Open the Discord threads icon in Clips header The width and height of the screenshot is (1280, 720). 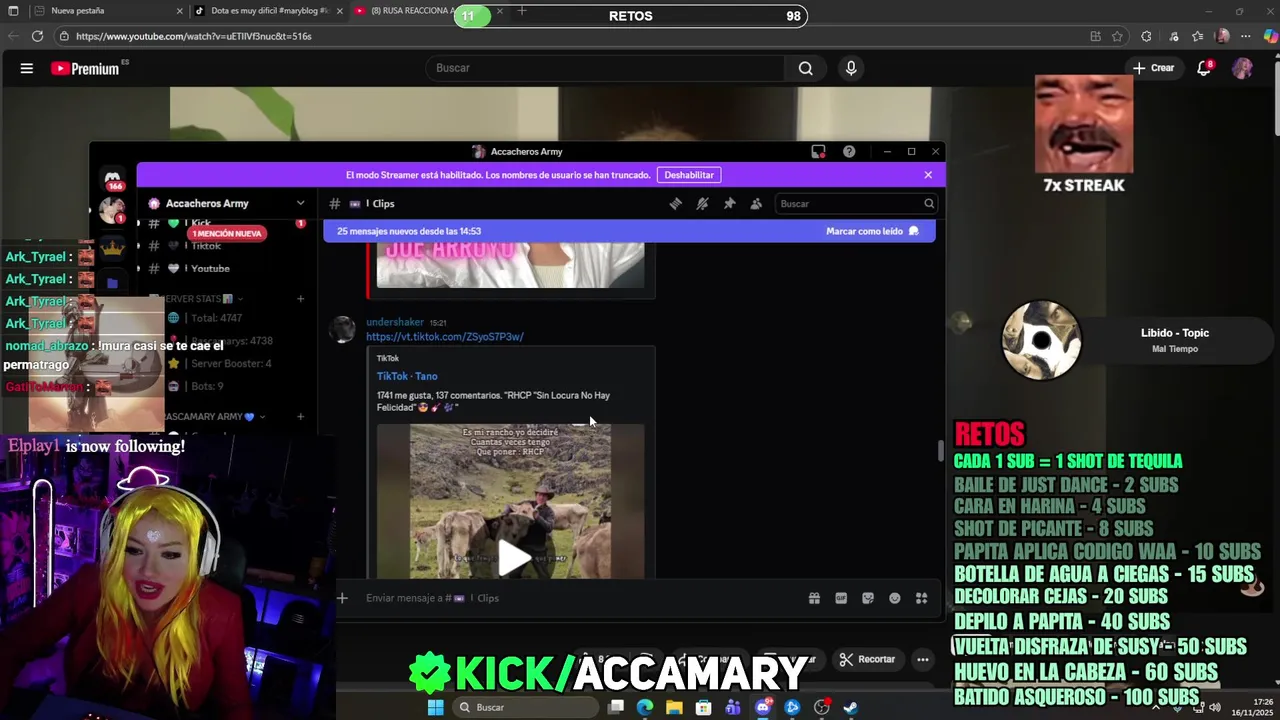click(676, 203)
